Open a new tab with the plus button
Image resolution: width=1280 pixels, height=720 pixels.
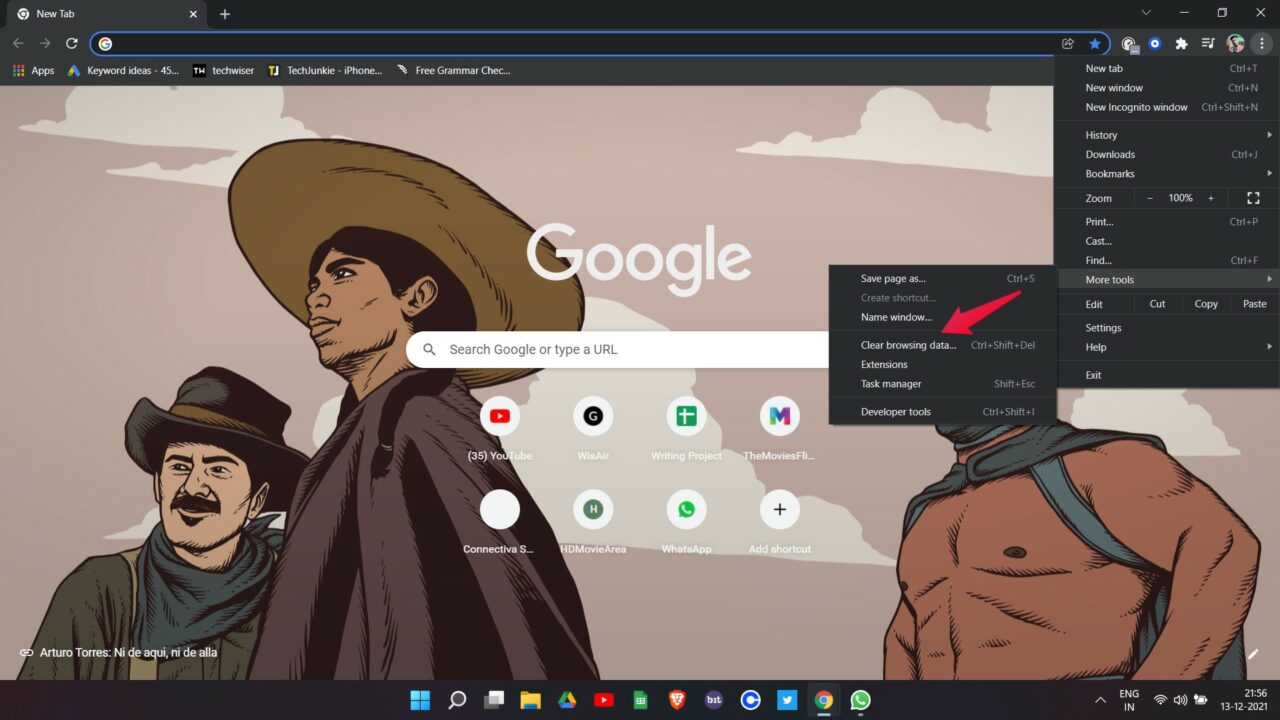coord(225,14)
